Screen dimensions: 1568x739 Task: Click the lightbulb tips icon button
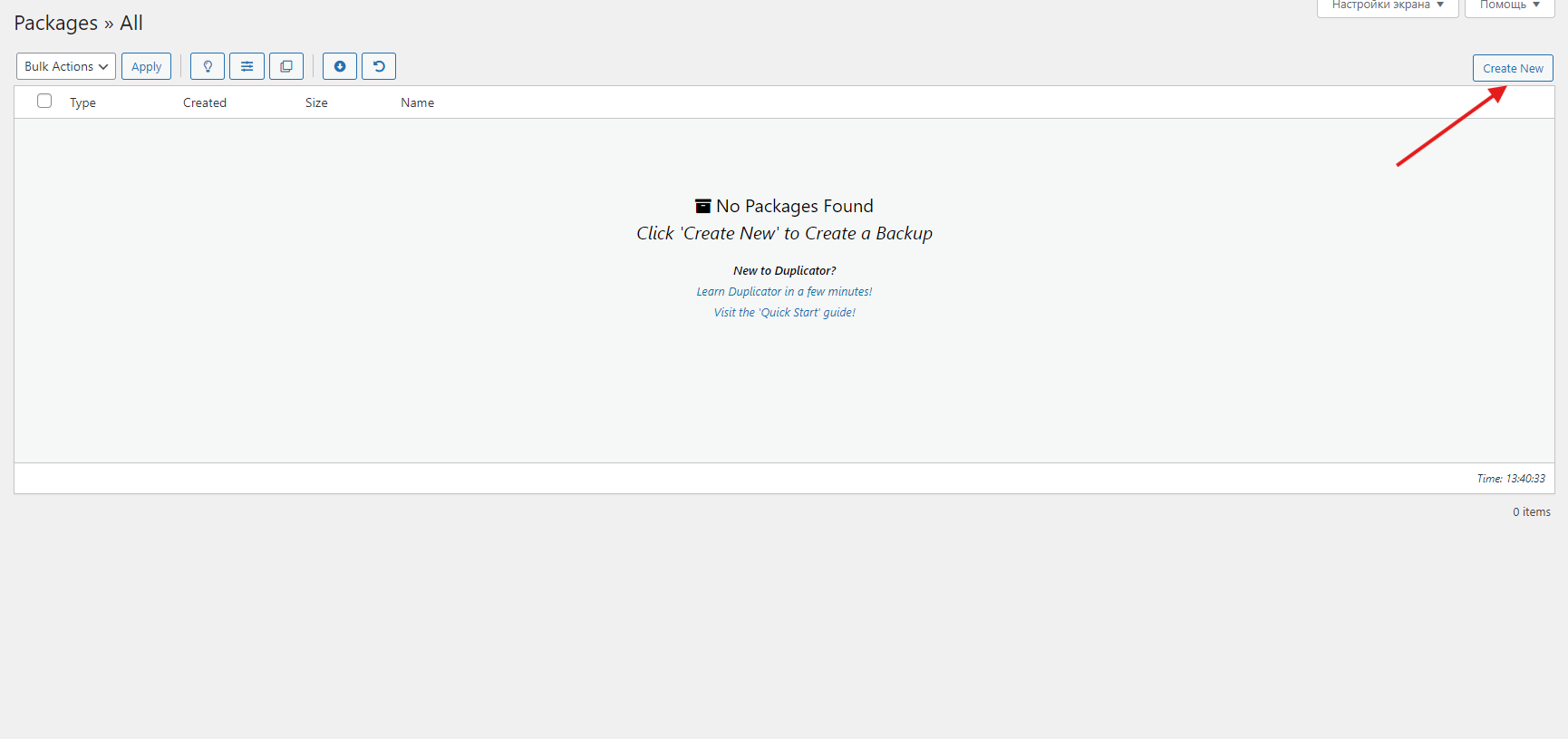(208, 66)
